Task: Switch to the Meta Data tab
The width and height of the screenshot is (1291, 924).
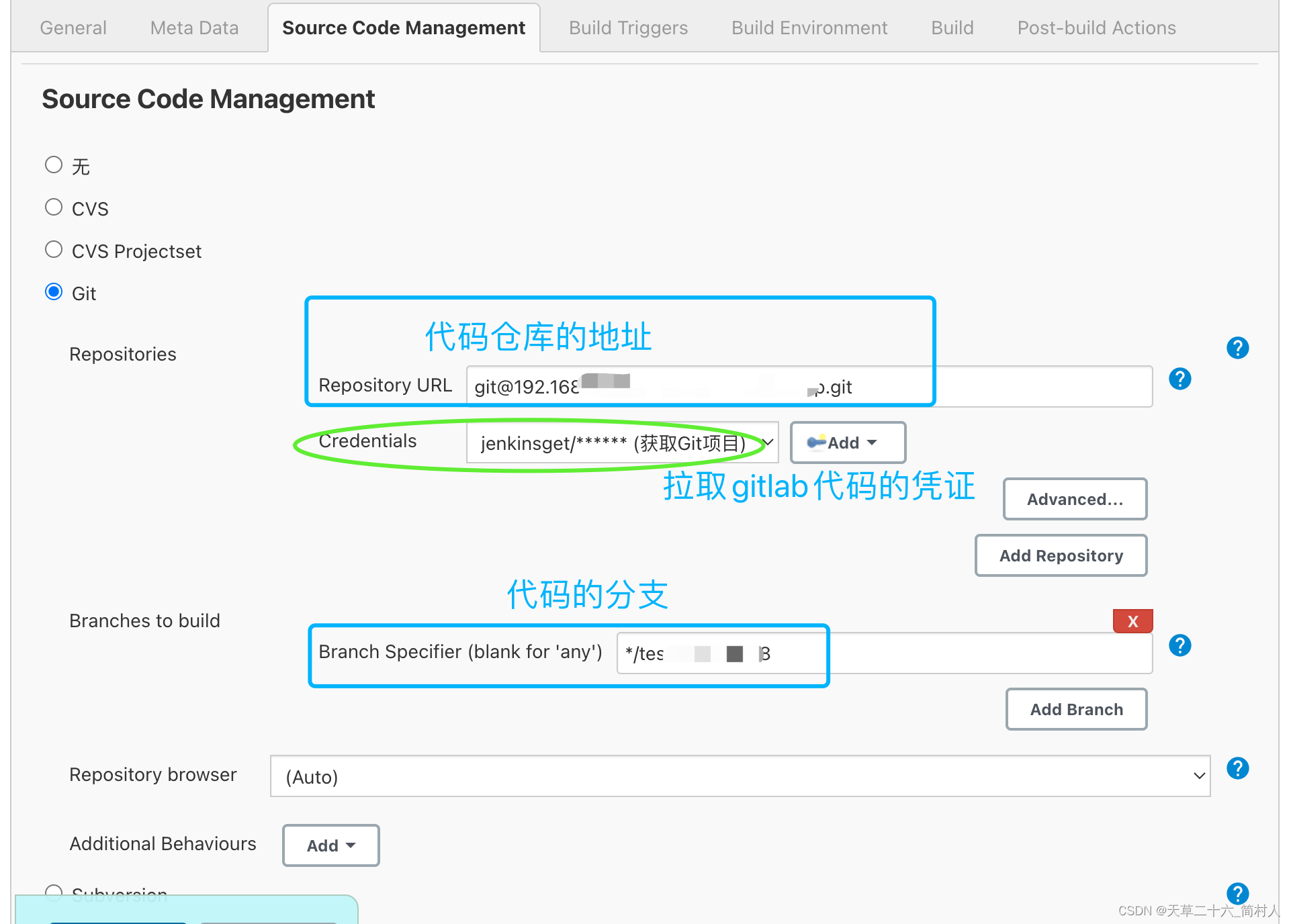Action: [x=194, y=28]
